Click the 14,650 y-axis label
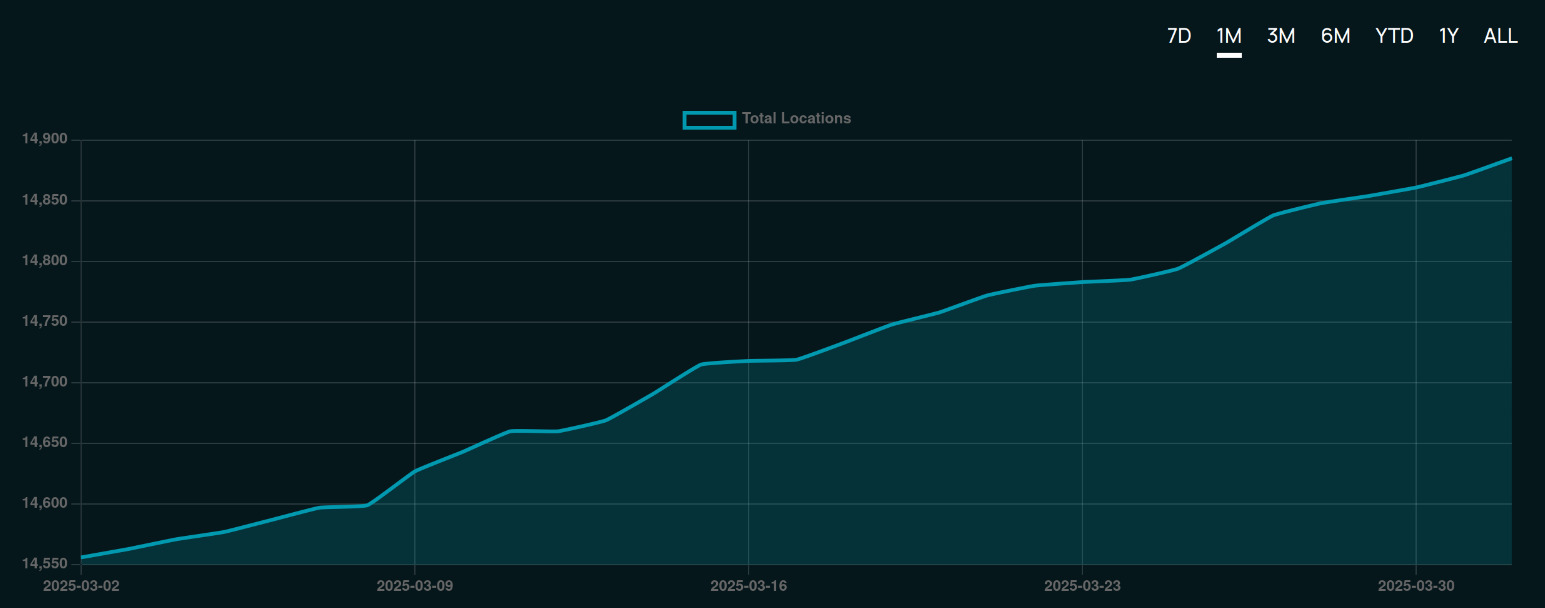Image resolution: width=1545 pixels, height=608 pixels. coord(45,443)
